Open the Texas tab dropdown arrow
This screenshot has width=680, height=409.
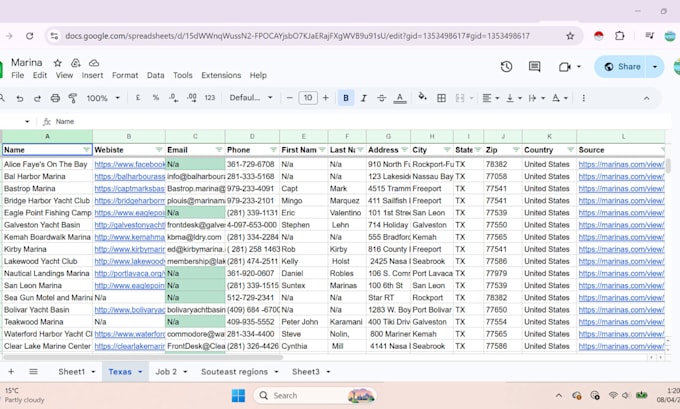140,372
